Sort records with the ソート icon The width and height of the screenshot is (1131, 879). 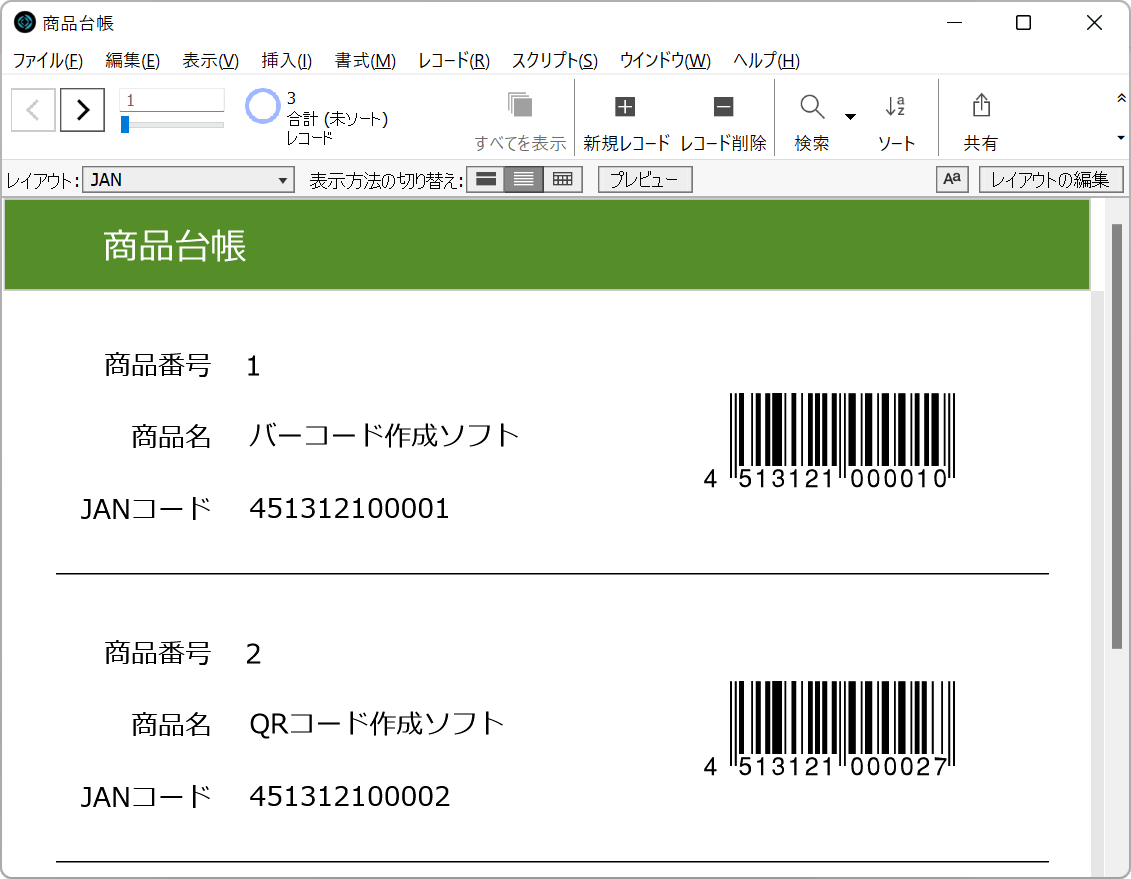coord(895,105)
